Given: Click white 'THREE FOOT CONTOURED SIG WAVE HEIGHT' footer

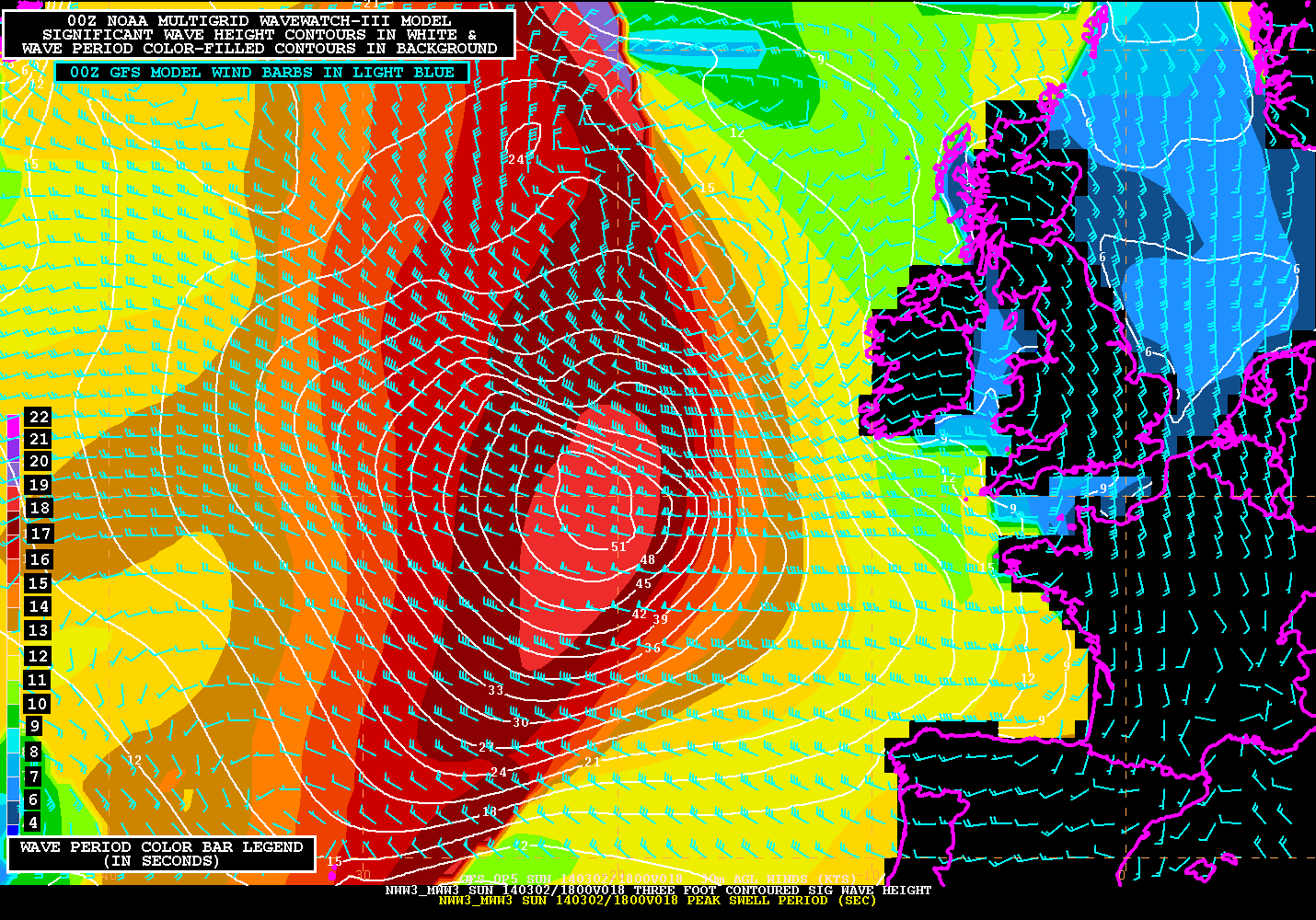Looking at the screenshot, I should [x=782, y=891].
